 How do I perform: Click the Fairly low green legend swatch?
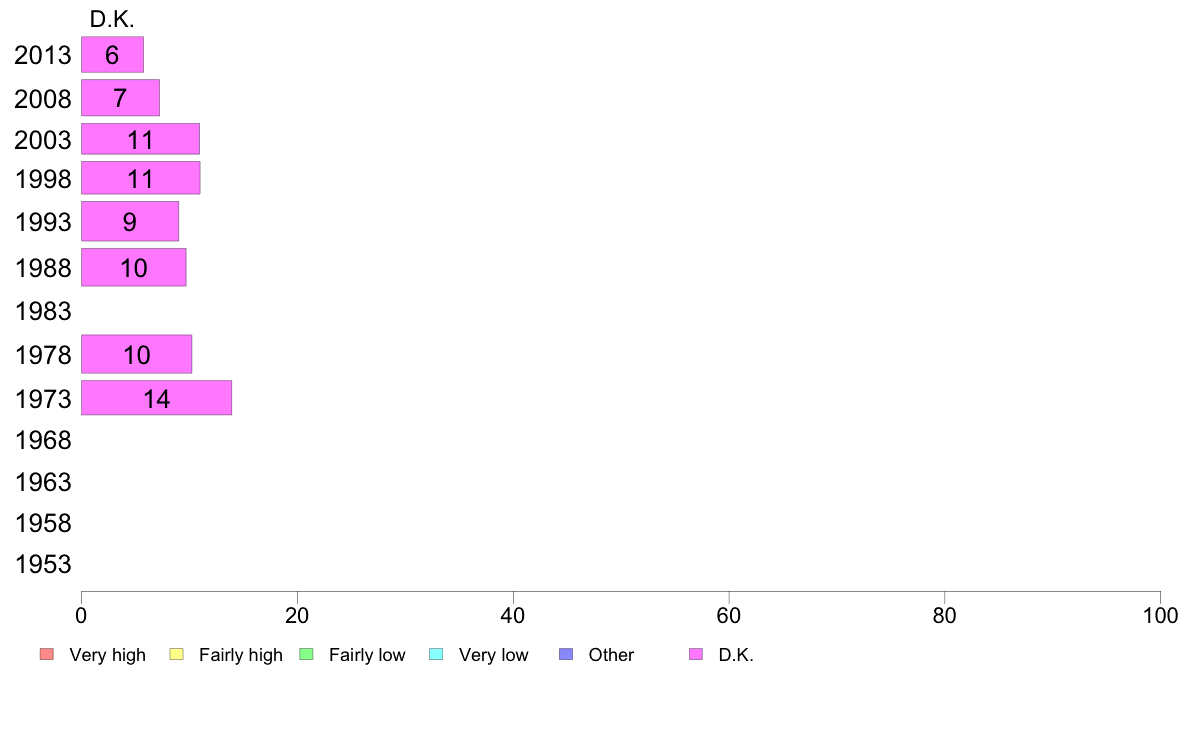coord(306,654)
